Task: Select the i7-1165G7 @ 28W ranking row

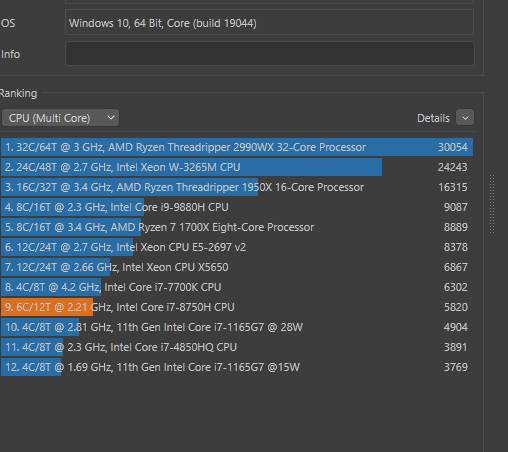Action: [x=237, y=327]
